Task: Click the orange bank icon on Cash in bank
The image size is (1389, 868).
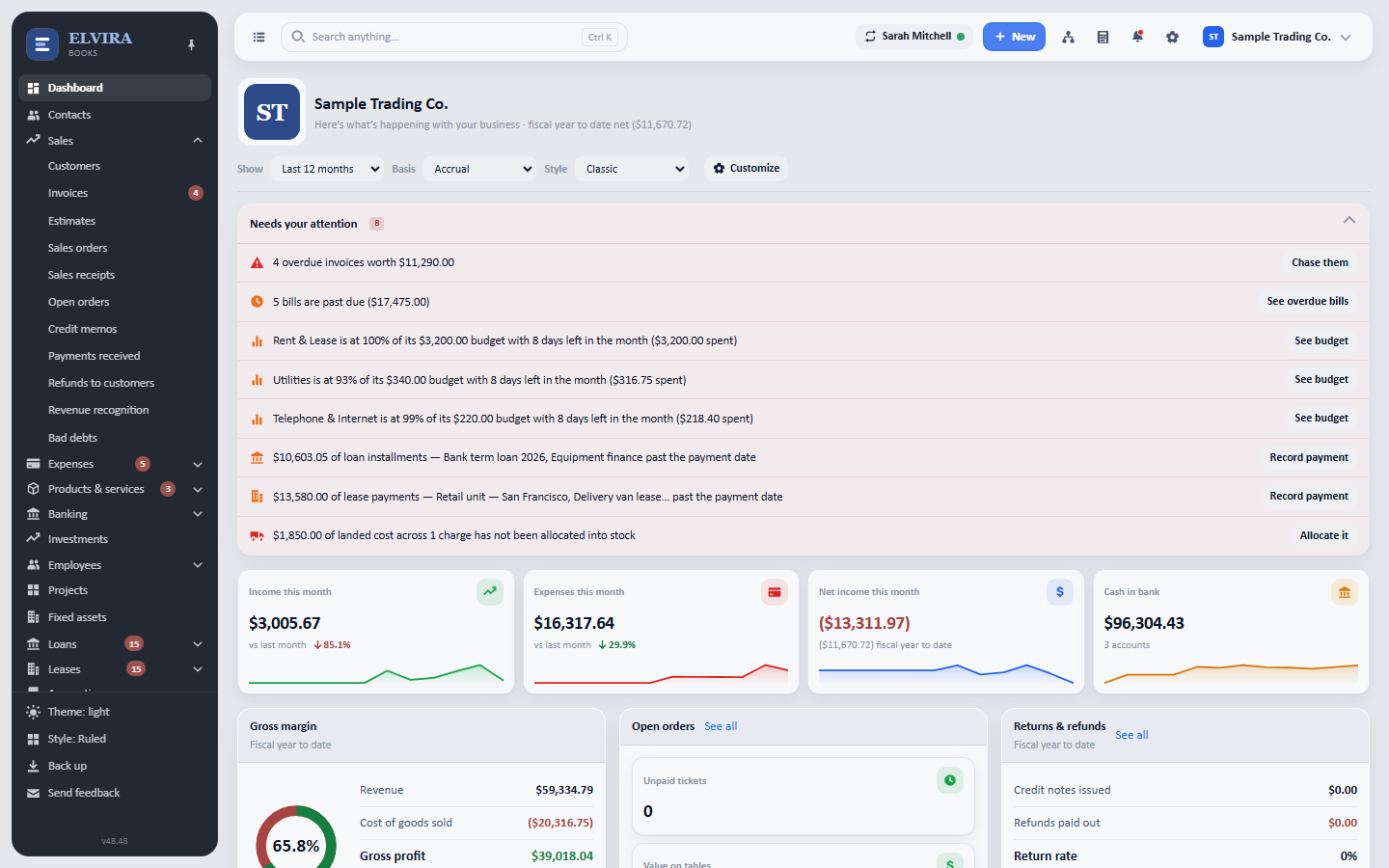Action: coord(1345,592)
